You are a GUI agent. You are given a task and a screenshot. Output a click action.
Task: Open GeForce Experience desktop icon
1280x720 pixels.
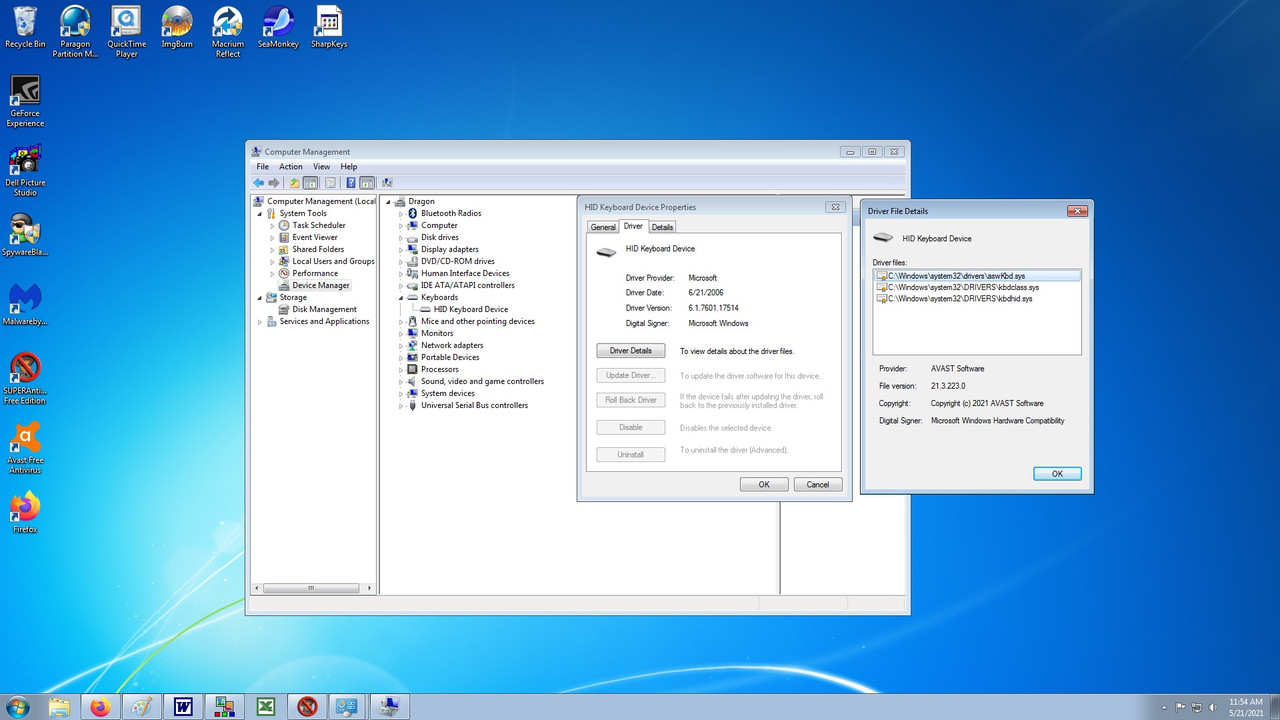(x=25, y=102)
